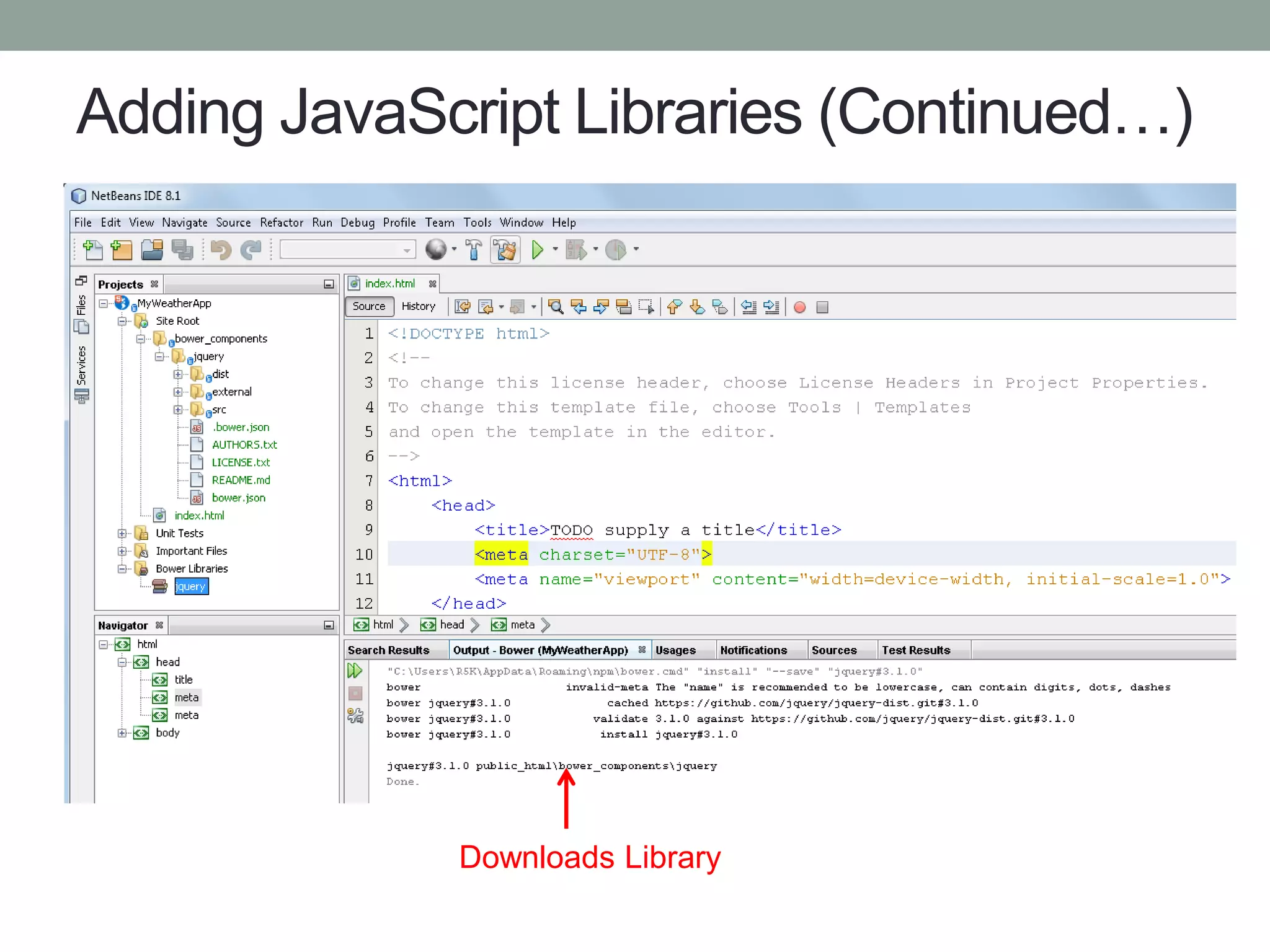Expand the body node in Navigator
The height and width of the screenshot is (952, 1270).
[122, 733]
